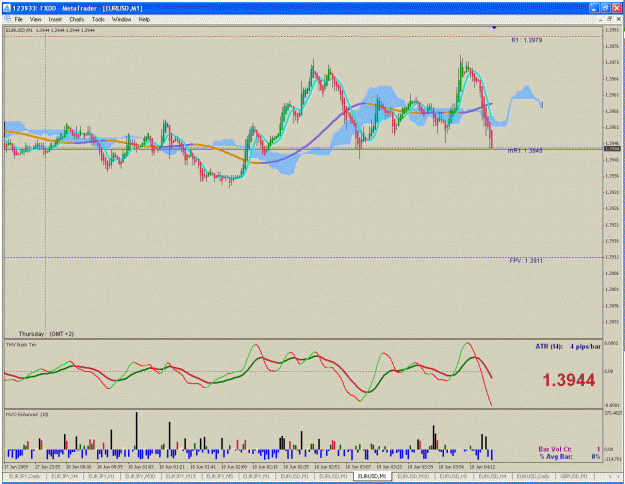Switch to the EURJPY,H1 chart tab
The width and height of the screenshot is (625, 484).
pos(101,476)
